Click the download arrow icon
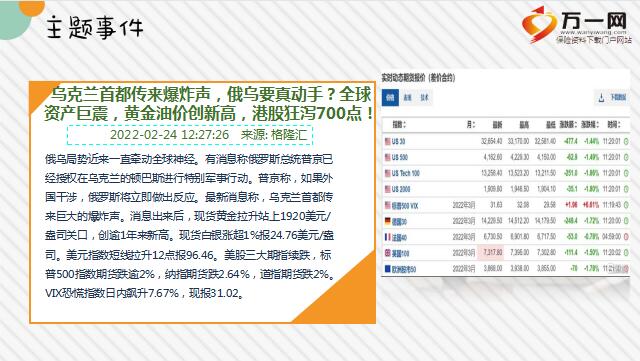The image size is (640, 361). tap(601, 98)
